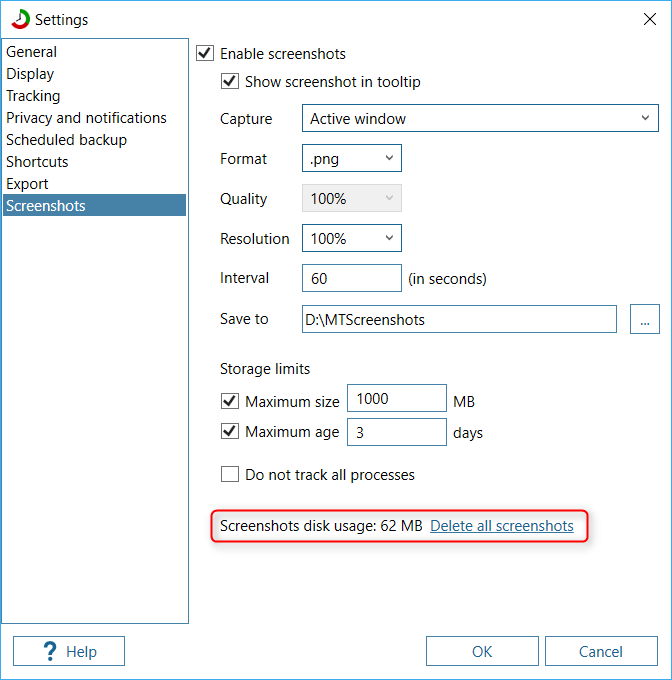Click the ManicTime logo icon in title bar

pyautogui.click(x=20, y=20)
